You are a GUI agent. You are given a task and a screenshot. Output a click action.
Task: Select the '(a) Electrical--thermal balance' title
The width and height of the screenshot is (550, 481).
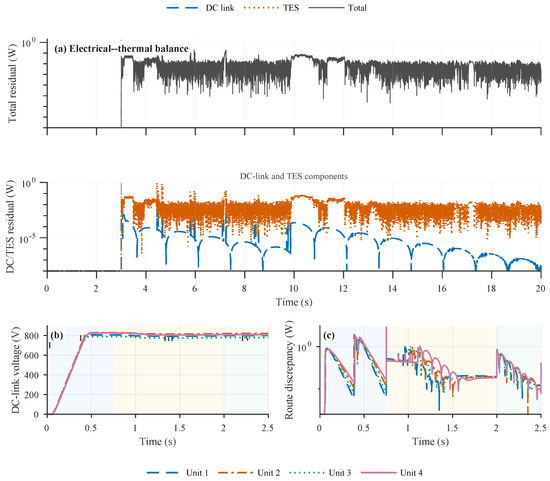121,48
